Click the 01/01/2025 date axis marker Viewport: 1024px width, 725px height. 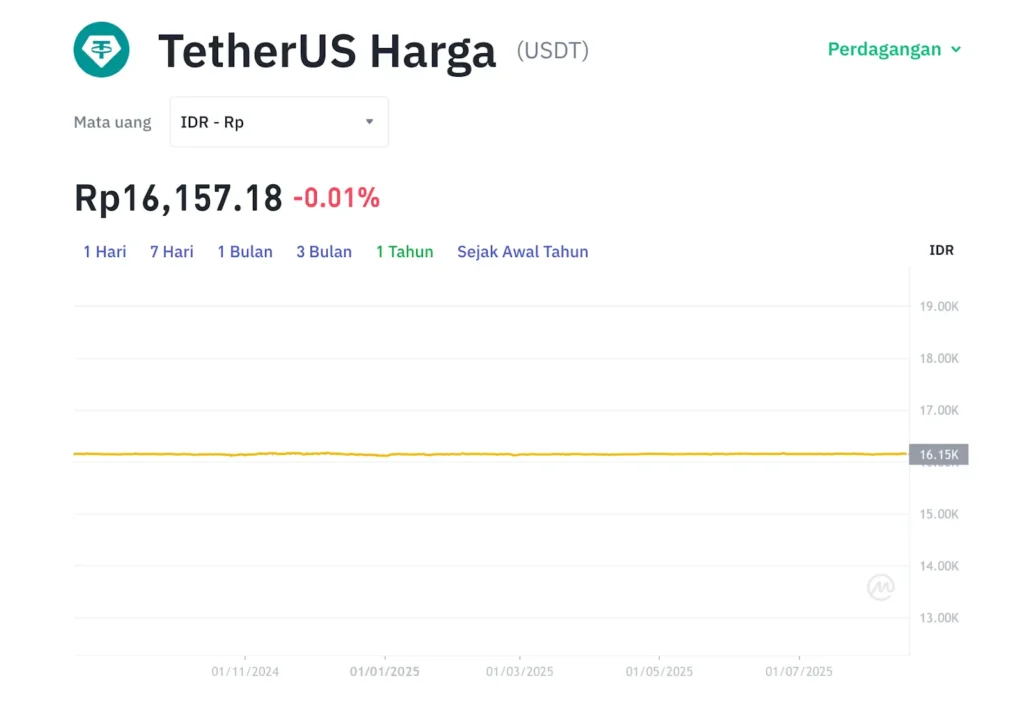tap(385, 671)
